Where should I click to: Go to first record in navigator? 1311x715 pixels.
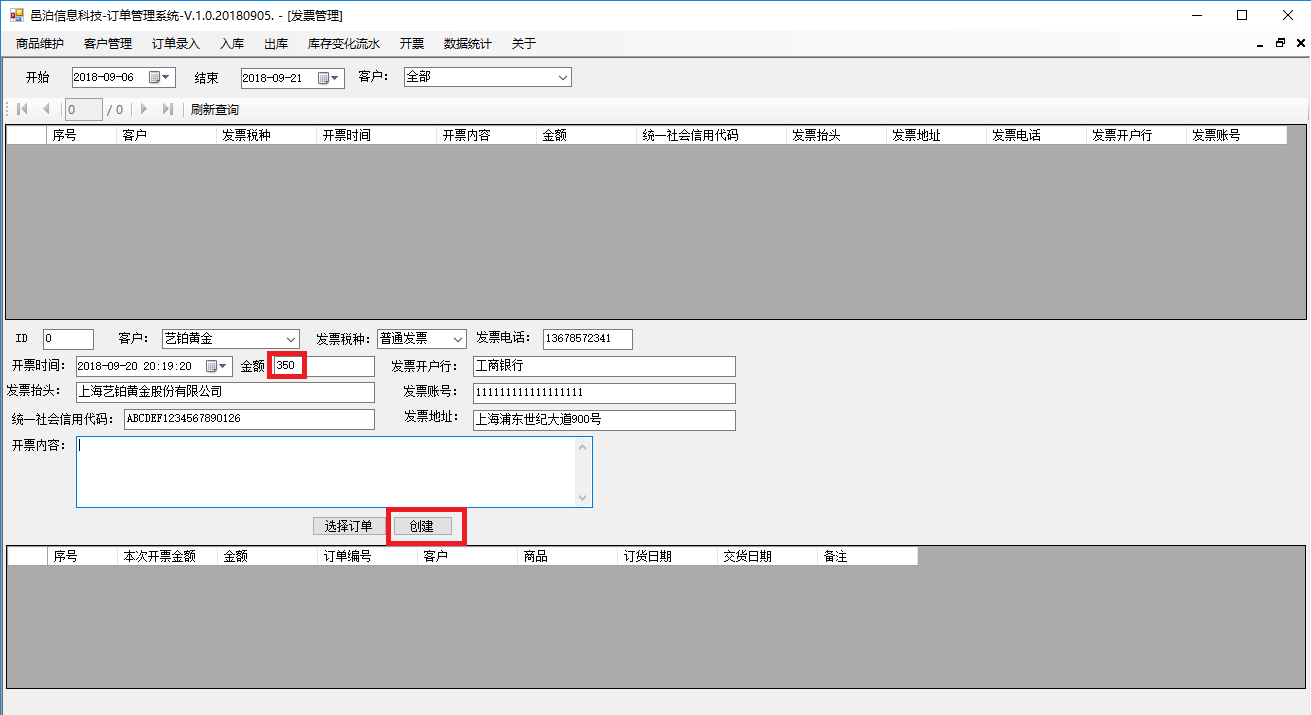pyautogui.click(x=22, y=109)
